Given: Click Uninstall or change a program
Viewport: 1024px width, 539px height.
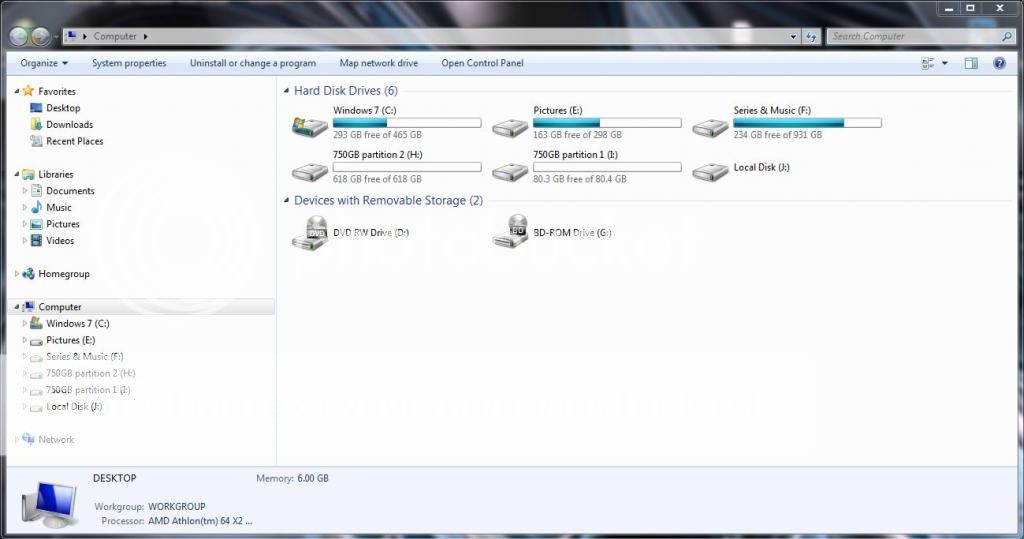Looking at the screenshot, I should click(x=253, y=63).
